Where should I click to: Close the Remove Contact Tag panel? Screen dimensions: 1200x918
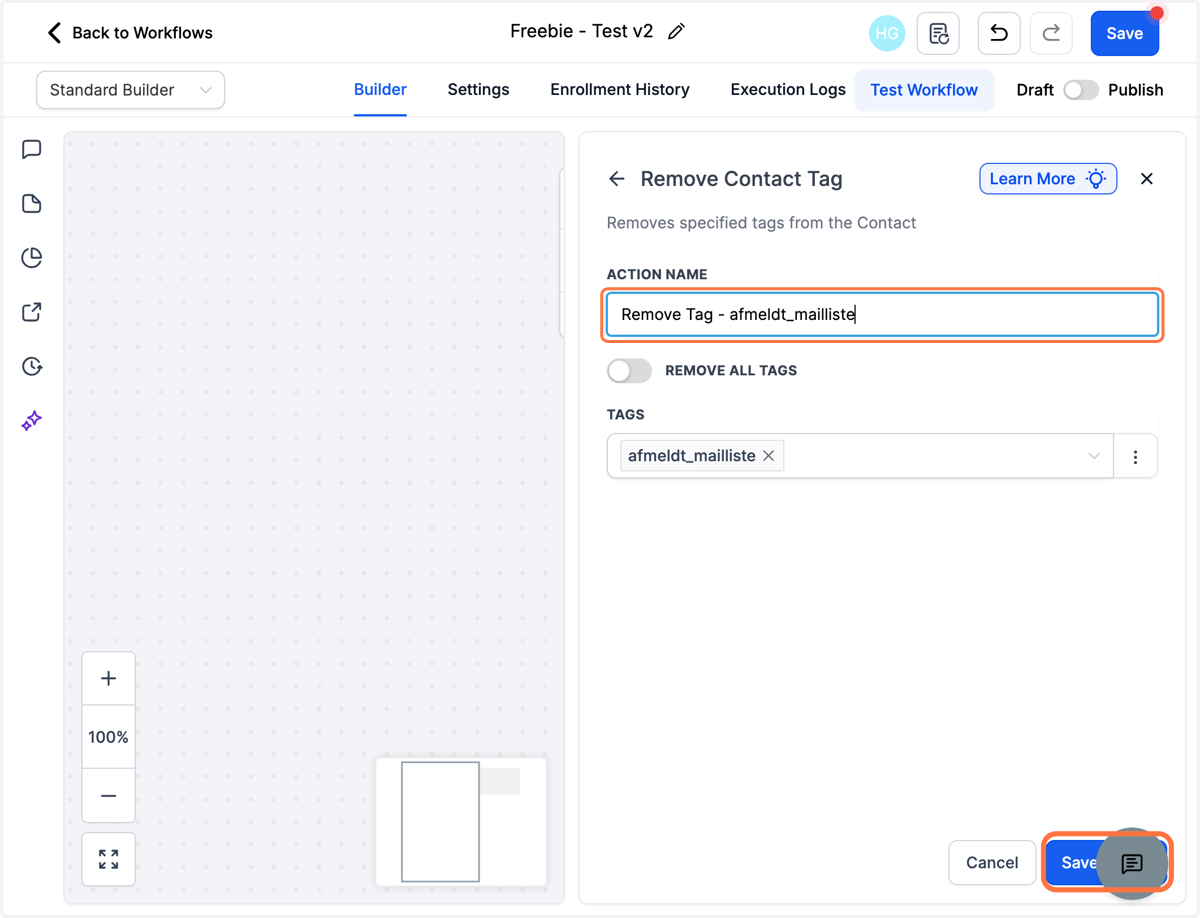1147,179
